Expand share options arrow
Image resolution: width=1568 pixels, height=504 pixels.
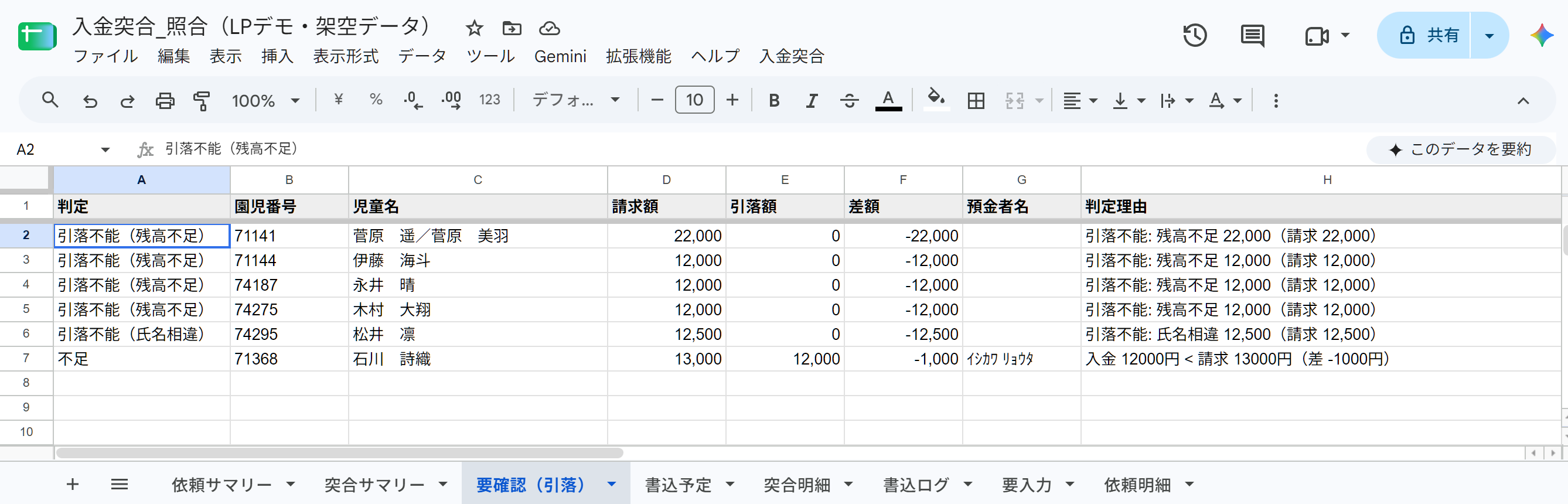coord(1489,35)
